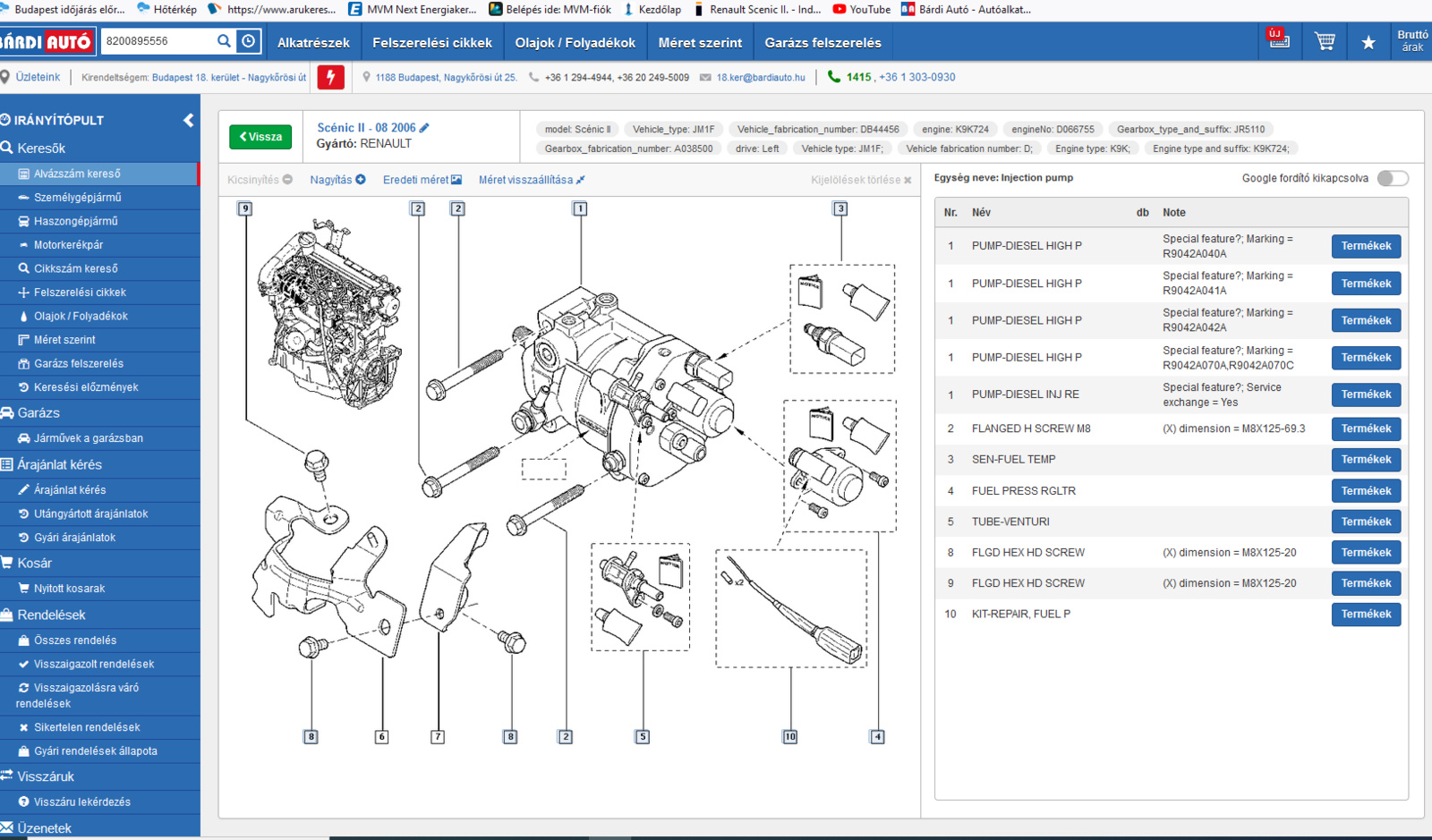Open Olajok / Folyadékok menu
The height and width of the screenshot is (840, 1432).
pyautogui.click(x=575, y=42)
